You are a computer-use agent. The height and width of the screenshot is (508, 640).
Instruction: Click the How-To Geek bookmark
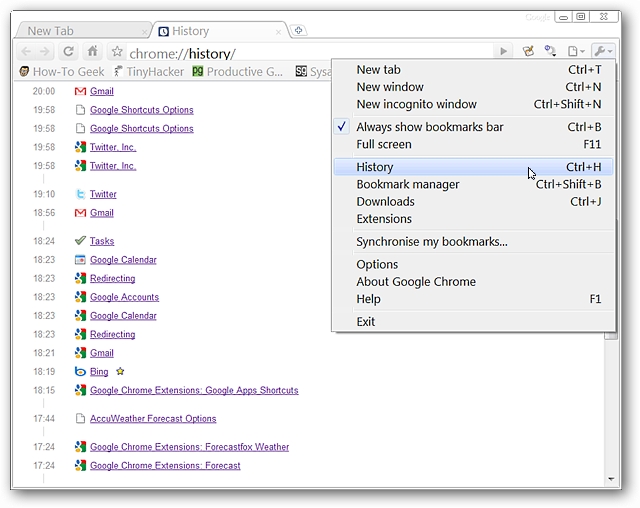coord(60,72)
